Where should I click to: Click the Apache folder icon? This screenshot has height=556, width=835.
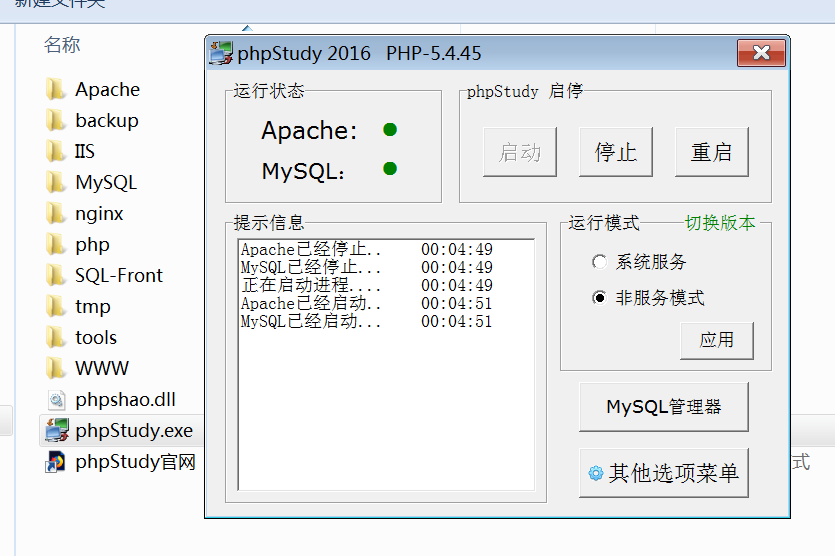pos(55,89)
